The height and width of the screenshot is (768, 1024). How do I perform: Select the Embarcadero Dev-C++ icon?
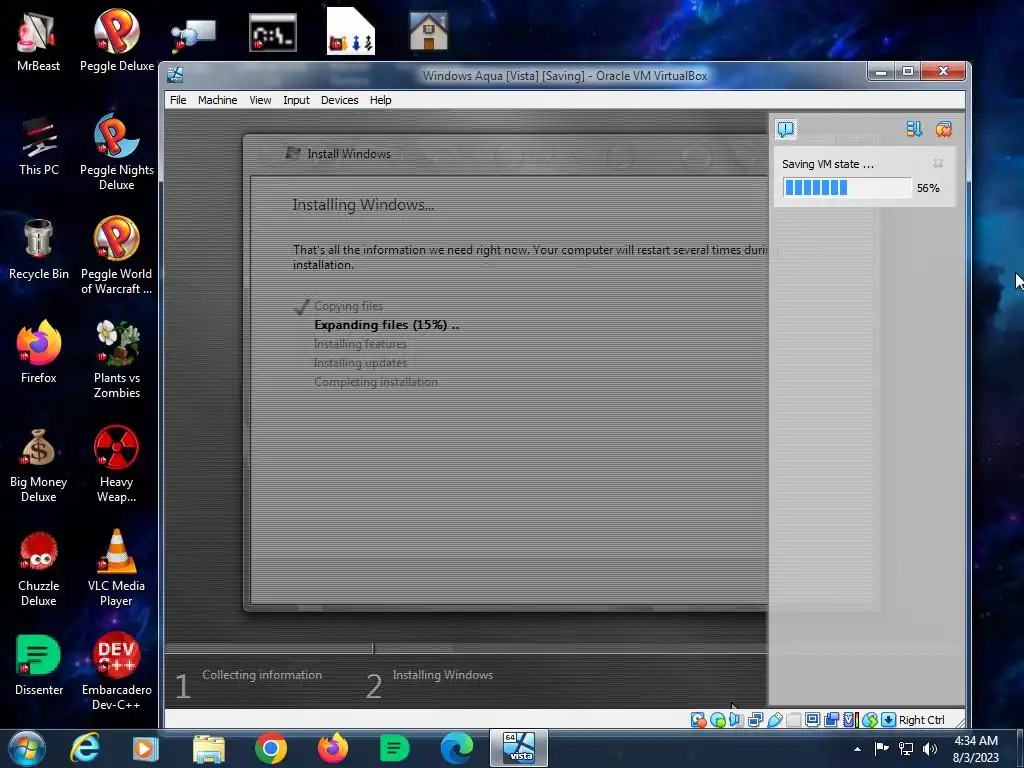pos(116,671)
